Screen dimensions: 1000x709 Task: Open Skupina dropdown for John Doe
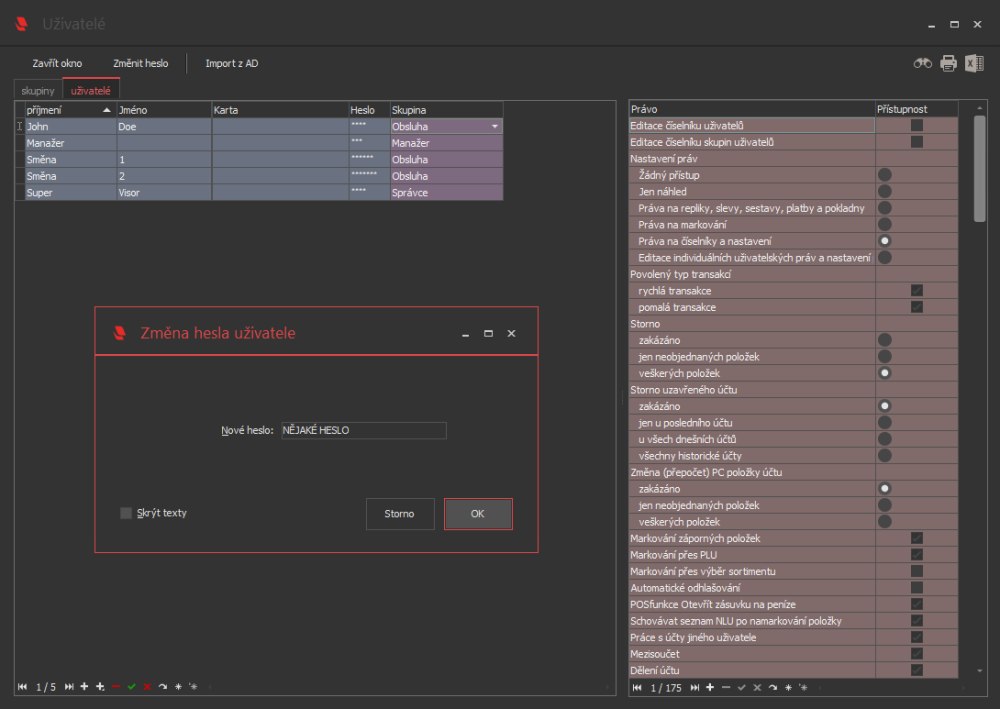click(495, 126)
